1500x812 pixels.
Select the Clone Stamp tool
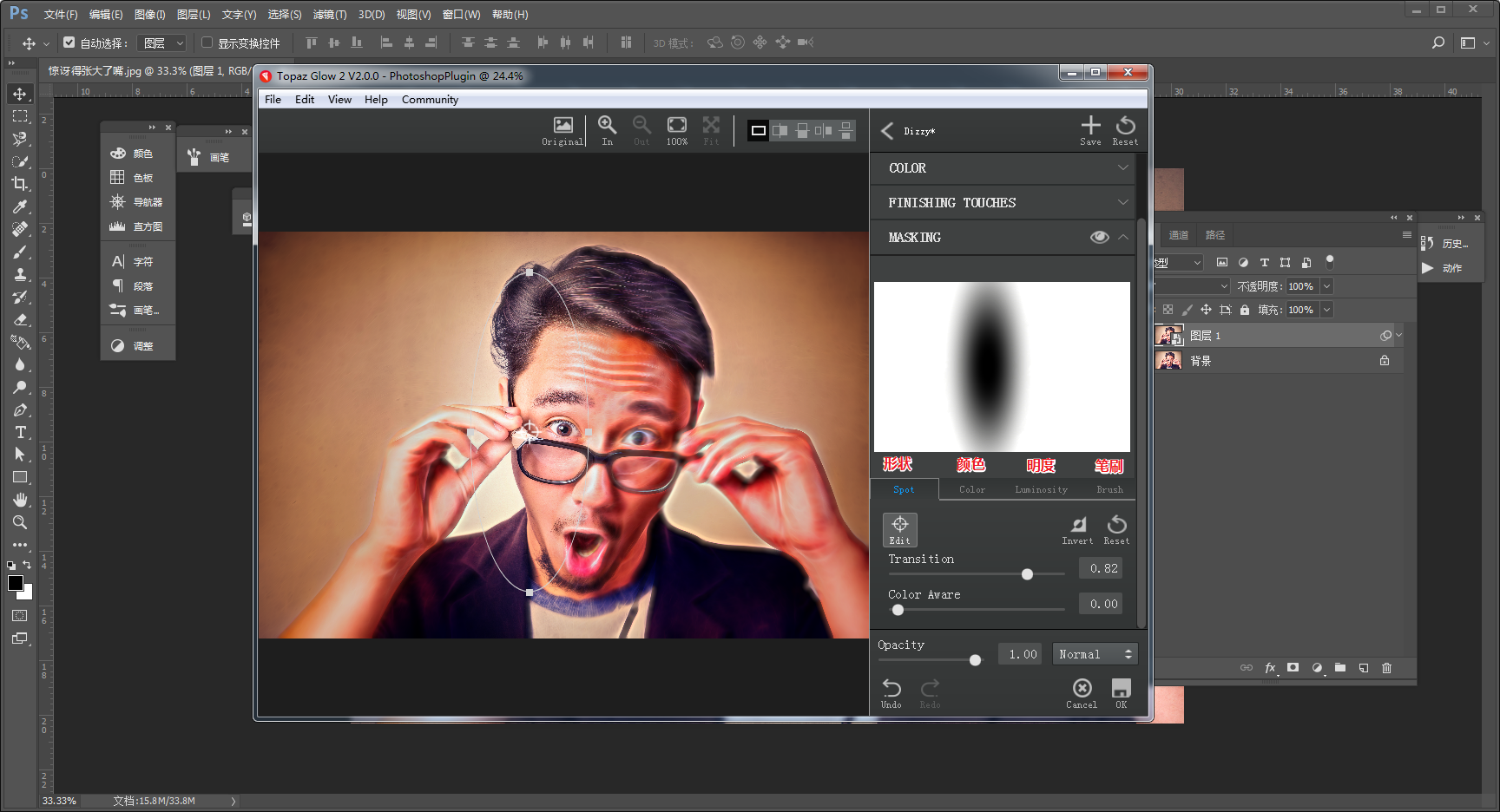click(x=20, y=274)
